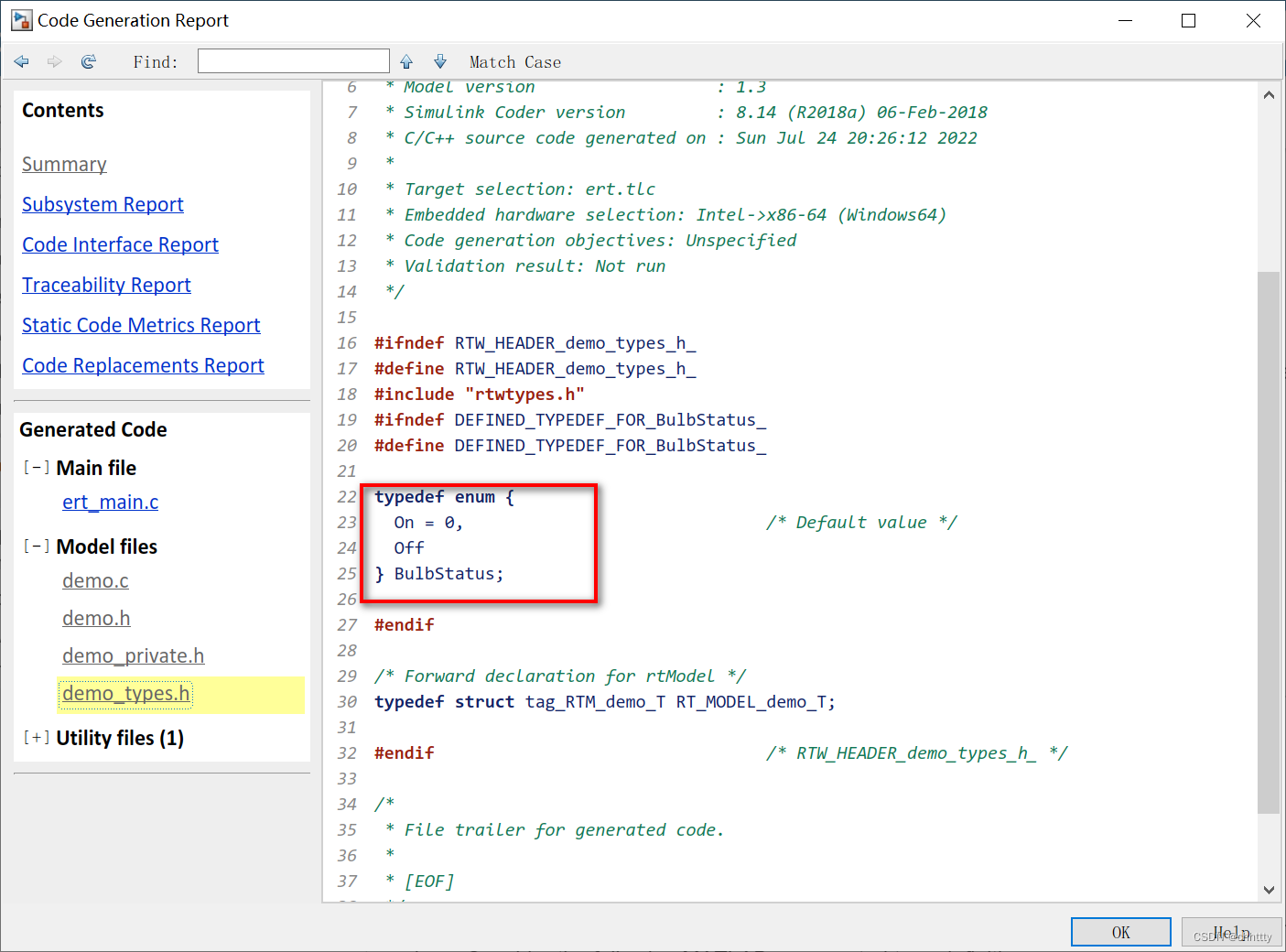Screen dimensions: 1286x952
Task: Click the code pane scroll up arrow
Action: (1269, 94)
